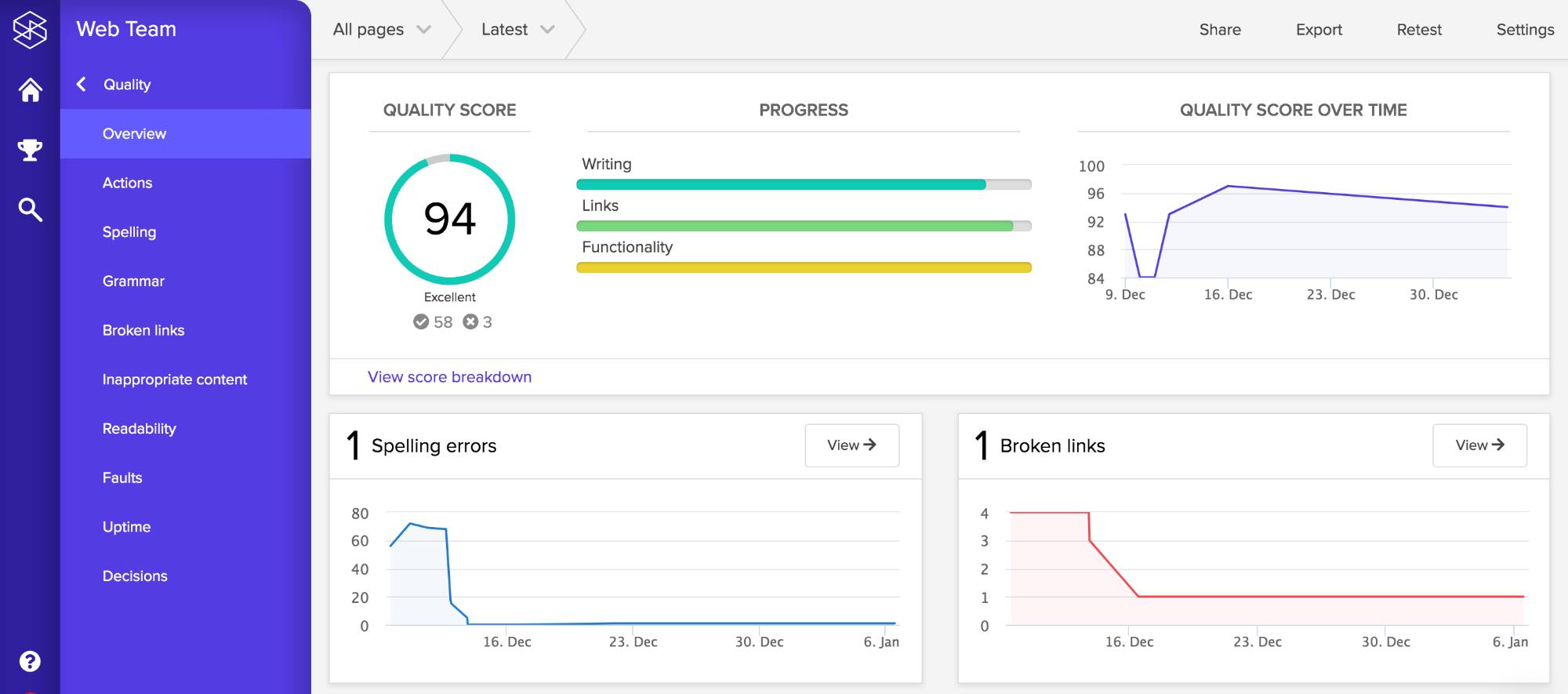
Task: Click the Silktide logo icon
Action: point(30,30)
